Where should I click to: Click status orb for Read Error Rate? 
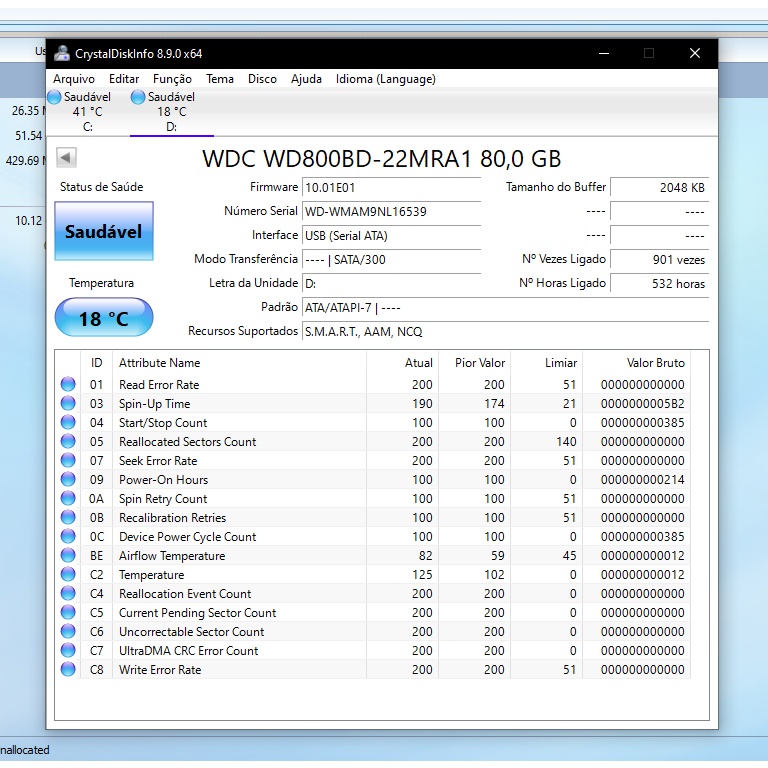[x=68, y=384]
